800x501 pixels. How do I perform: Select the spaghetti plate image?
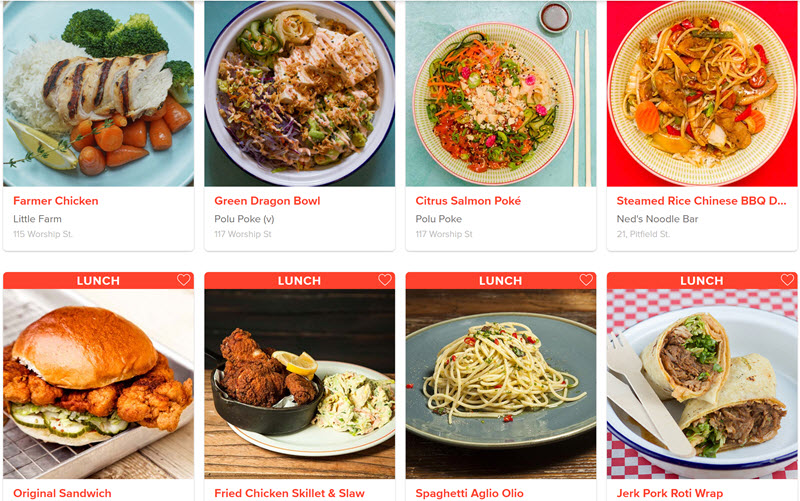[x=501, y=384]
